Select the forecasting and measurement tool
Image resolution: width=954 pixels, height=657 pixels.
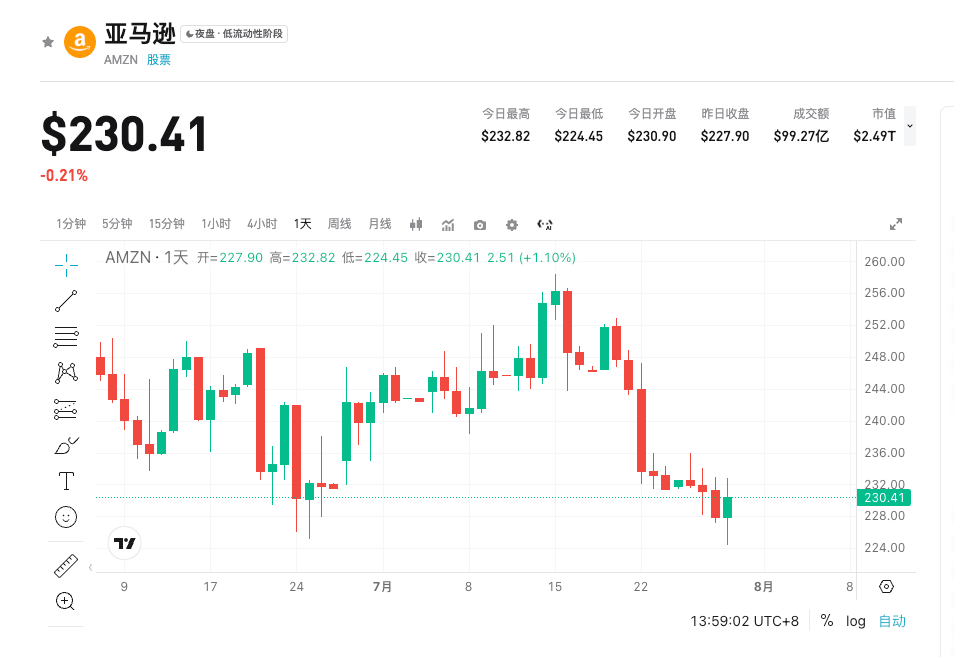[x=66, y=409]
